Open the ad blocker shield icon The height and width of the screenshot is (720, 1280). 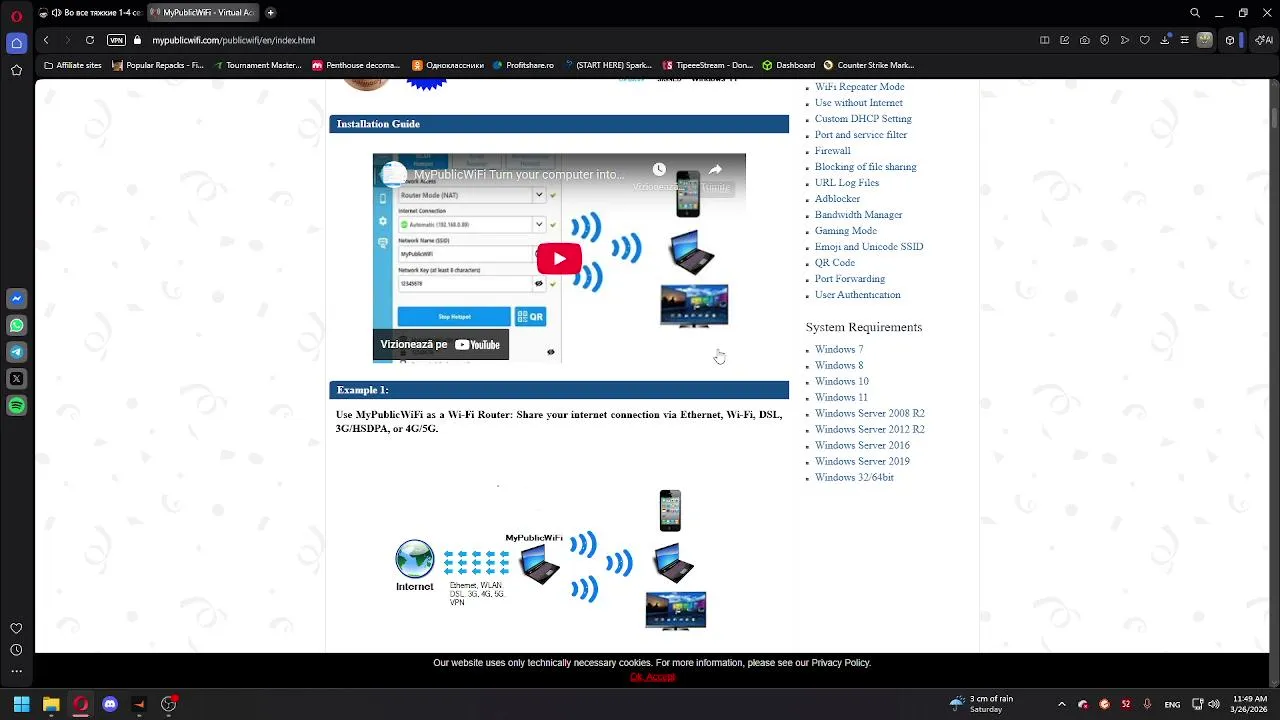pyautogui.click(x=1105, y=40)
